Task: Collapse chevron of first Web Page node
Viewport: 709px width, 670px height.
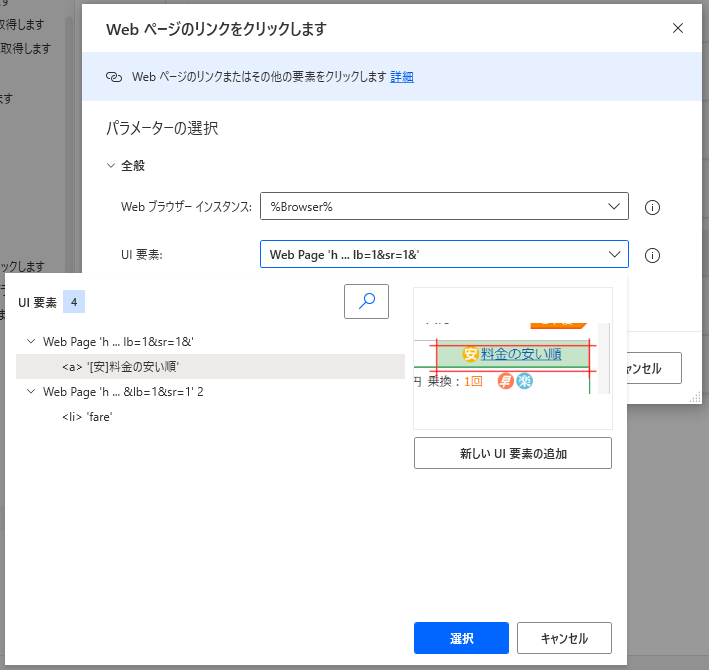Action: pyautogui.click(x=31, y=342)
